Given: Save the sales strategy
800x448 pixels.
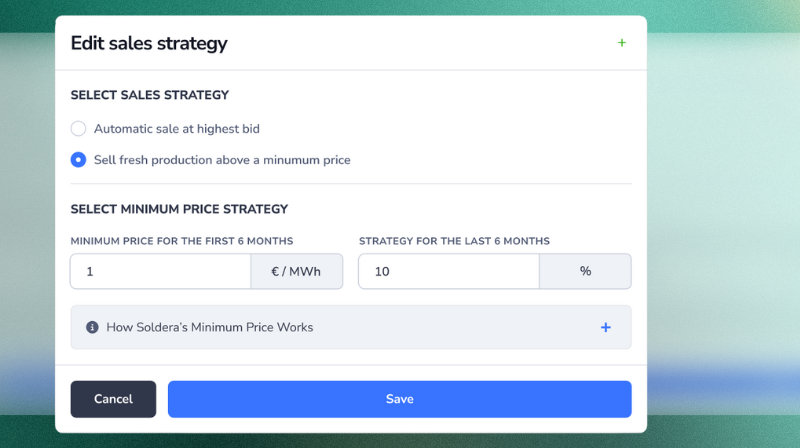Looking at the screenshot, I should coord(399,399).
